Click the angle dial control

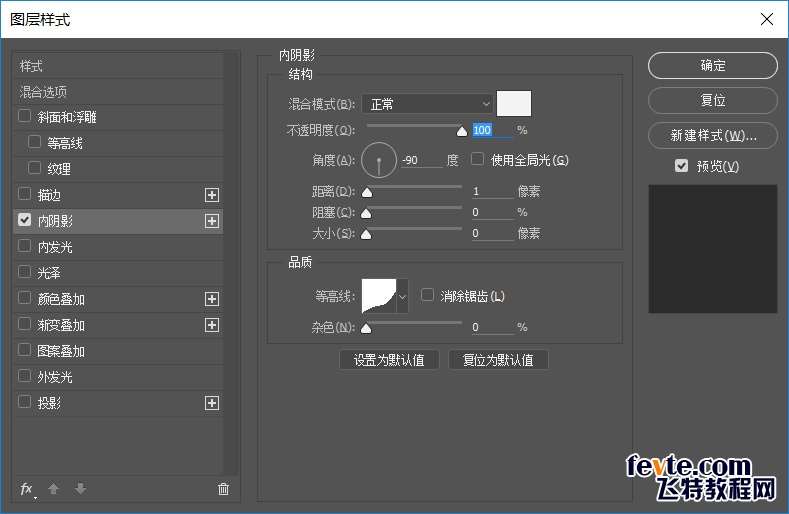379,160
